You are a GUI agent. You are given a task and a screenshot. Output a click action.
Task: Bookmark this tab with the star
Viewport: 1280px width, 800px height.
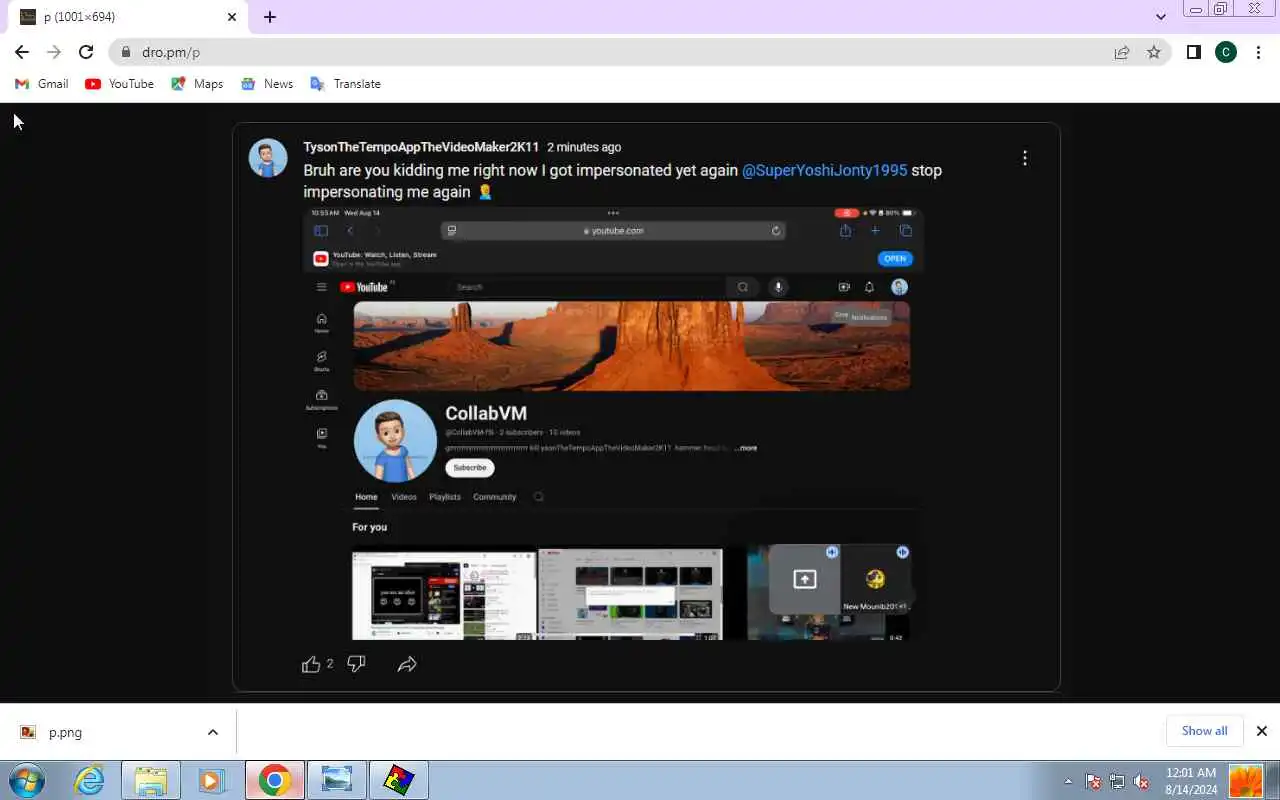(x=1154, y=52)
